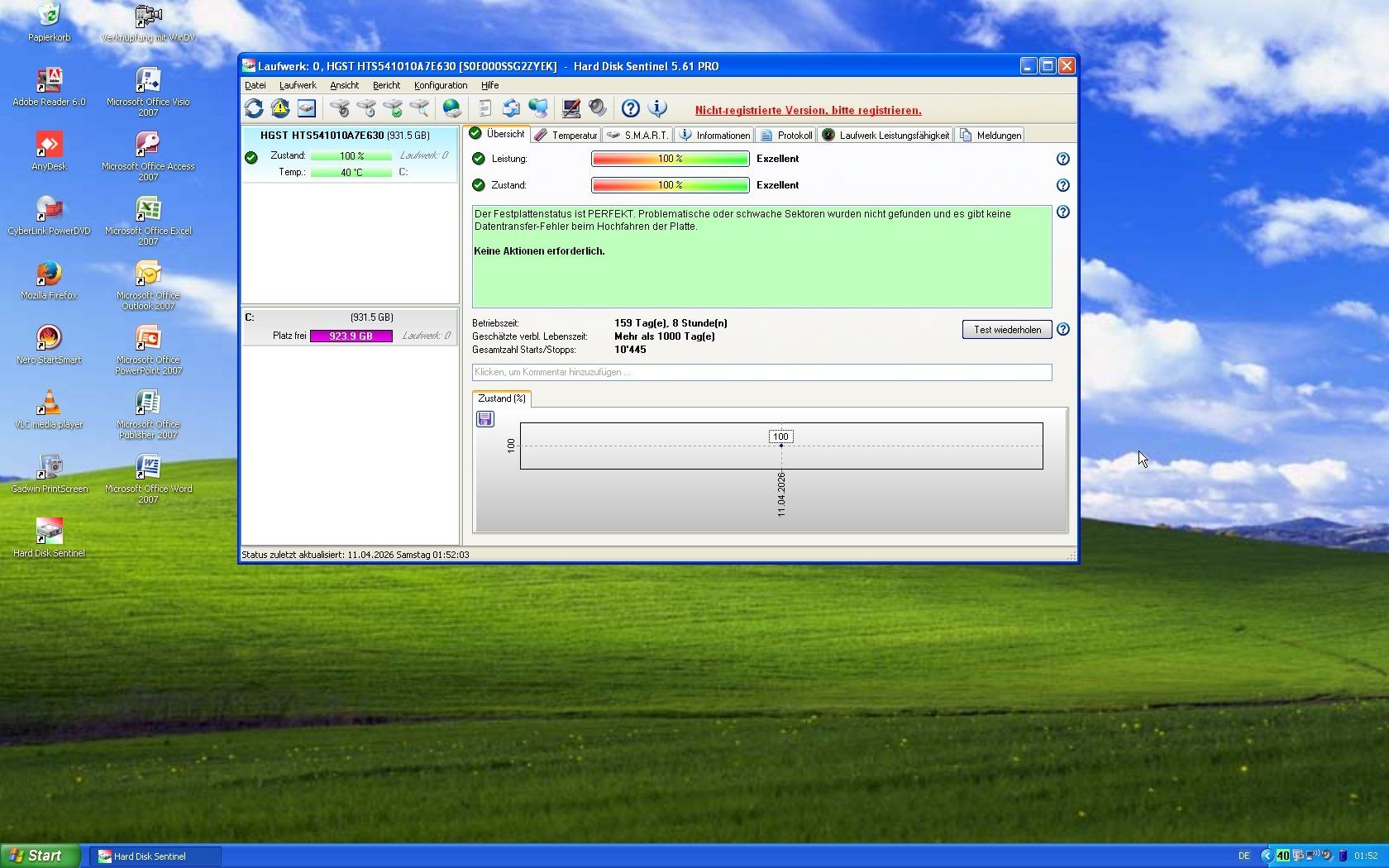
Task: Open Microsoft Office Word 2007 shortcut
Action: (148, 478)
